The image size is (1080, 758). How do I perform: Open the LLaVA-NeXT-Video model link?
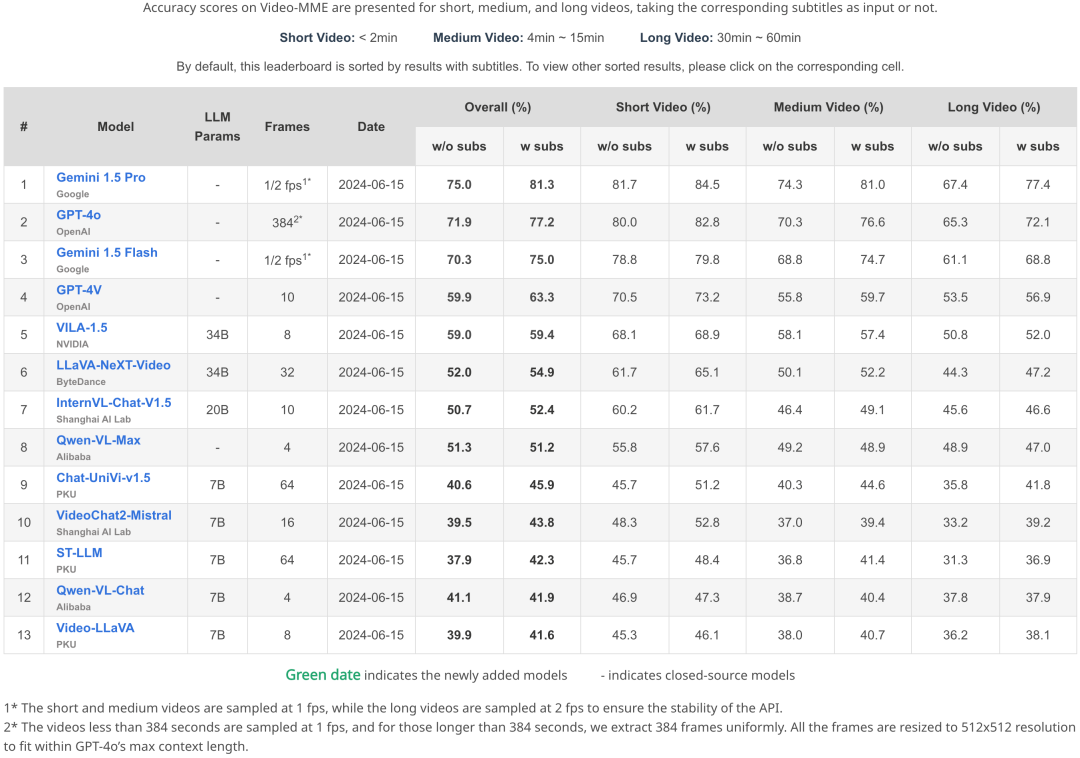tap(113, 365)
